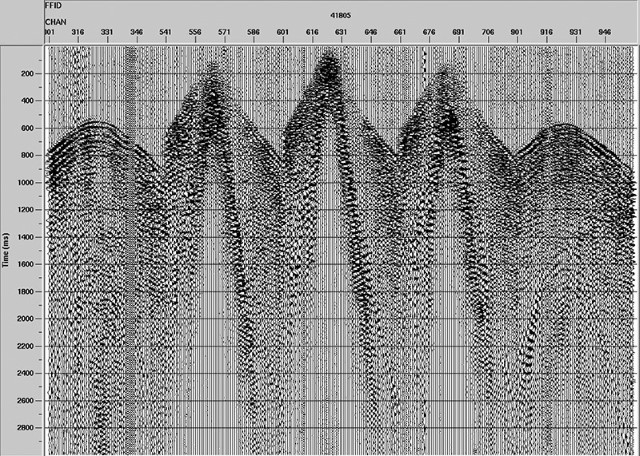The height and width of the screenshot is (456, 640).
Task: Click the 200 ms time label
Action: coord(30,74)
